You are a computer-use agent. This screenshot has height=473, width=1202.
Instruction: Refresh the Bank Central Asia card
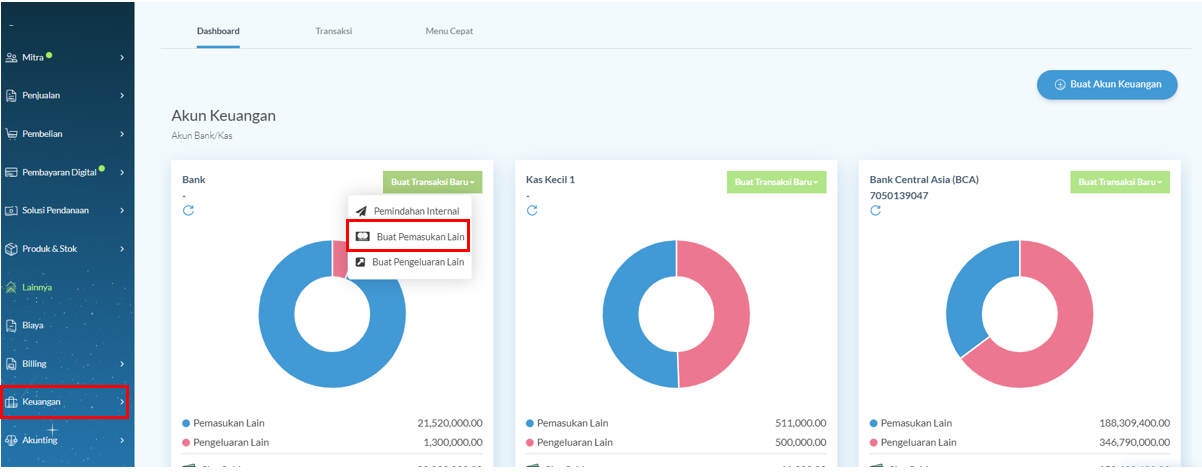876,210
